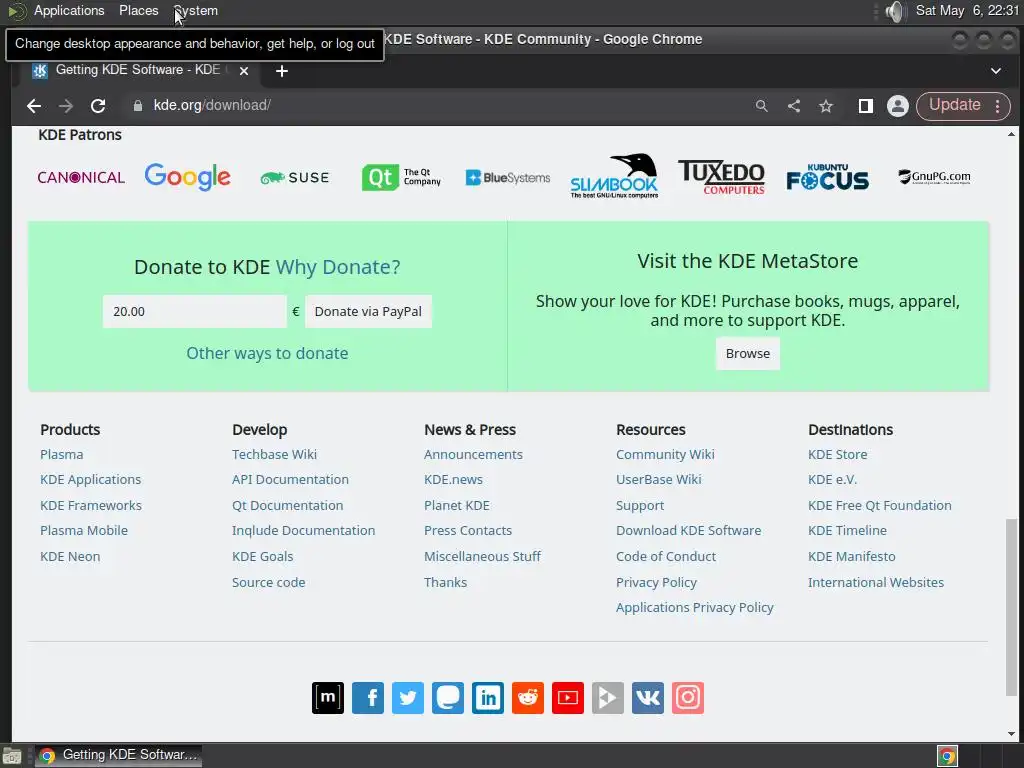Click the scrollbar down arrow
Viewport: 1024px width, 768px height.
(x=1011, y=734)
